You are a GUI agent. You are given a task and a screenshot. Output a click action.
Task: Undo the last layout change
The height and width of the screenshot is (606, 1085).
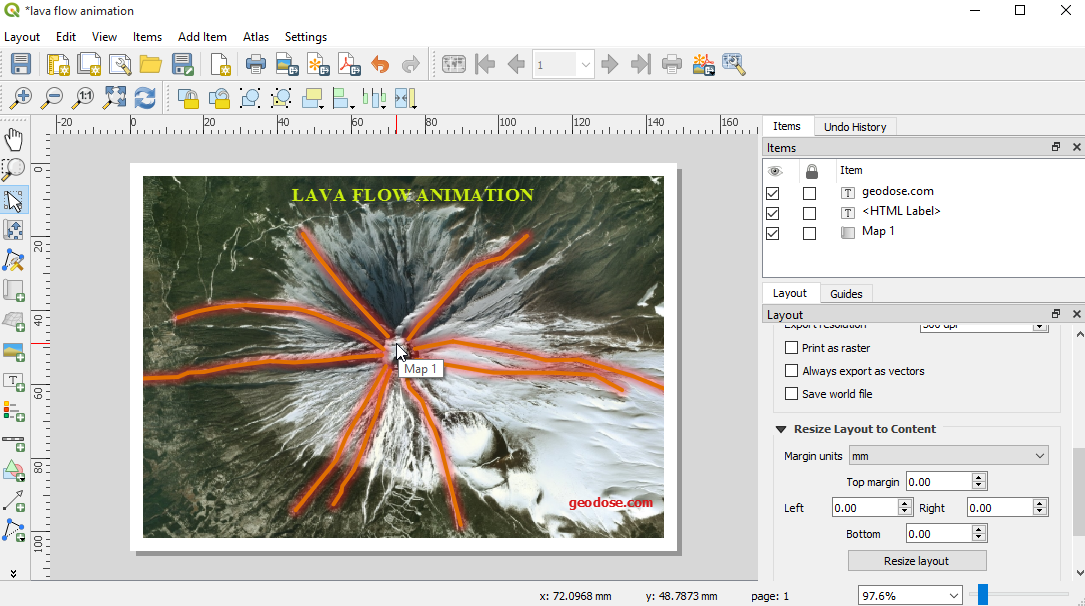pos(380,63)
